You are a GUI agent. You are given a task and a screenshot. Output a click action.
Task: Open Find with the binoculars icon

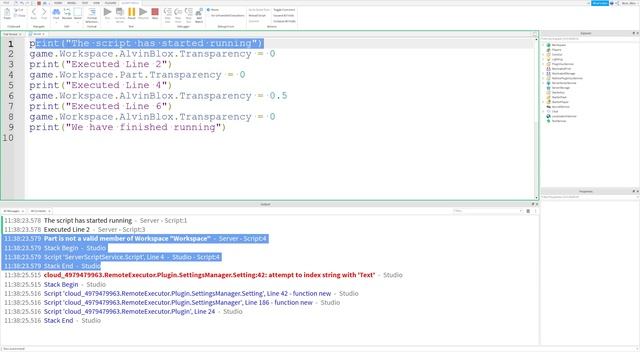(x=56, y=13)
